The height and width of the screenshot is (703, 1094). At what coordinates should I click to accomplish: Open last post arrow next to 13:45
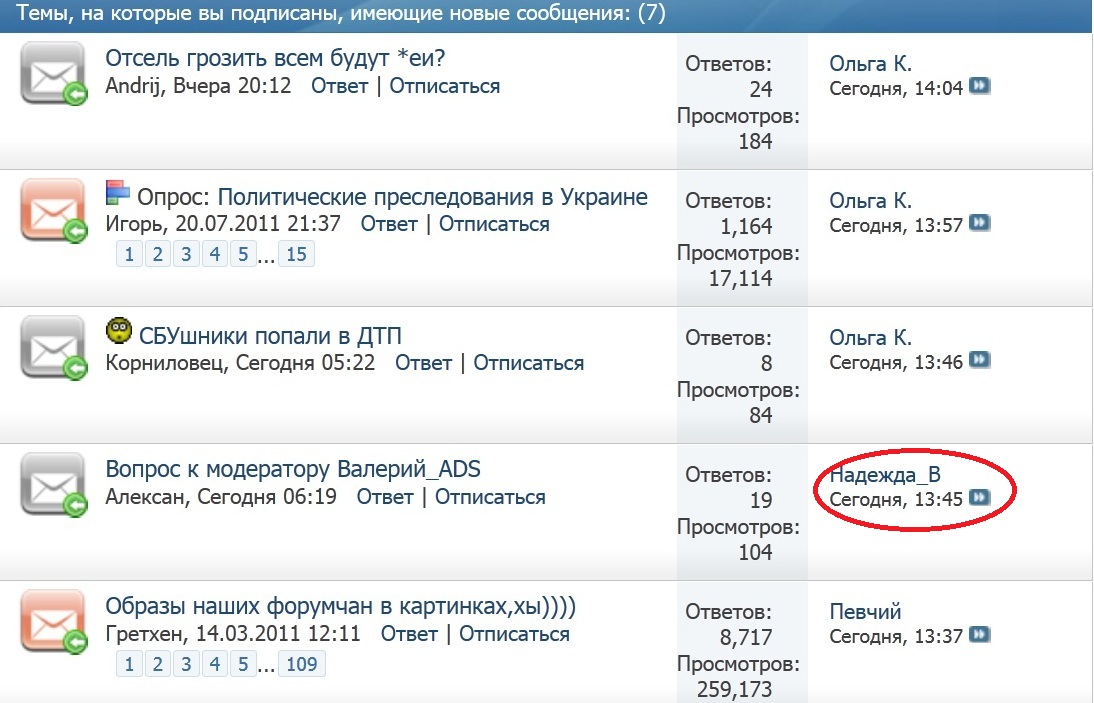coord(980,497)
